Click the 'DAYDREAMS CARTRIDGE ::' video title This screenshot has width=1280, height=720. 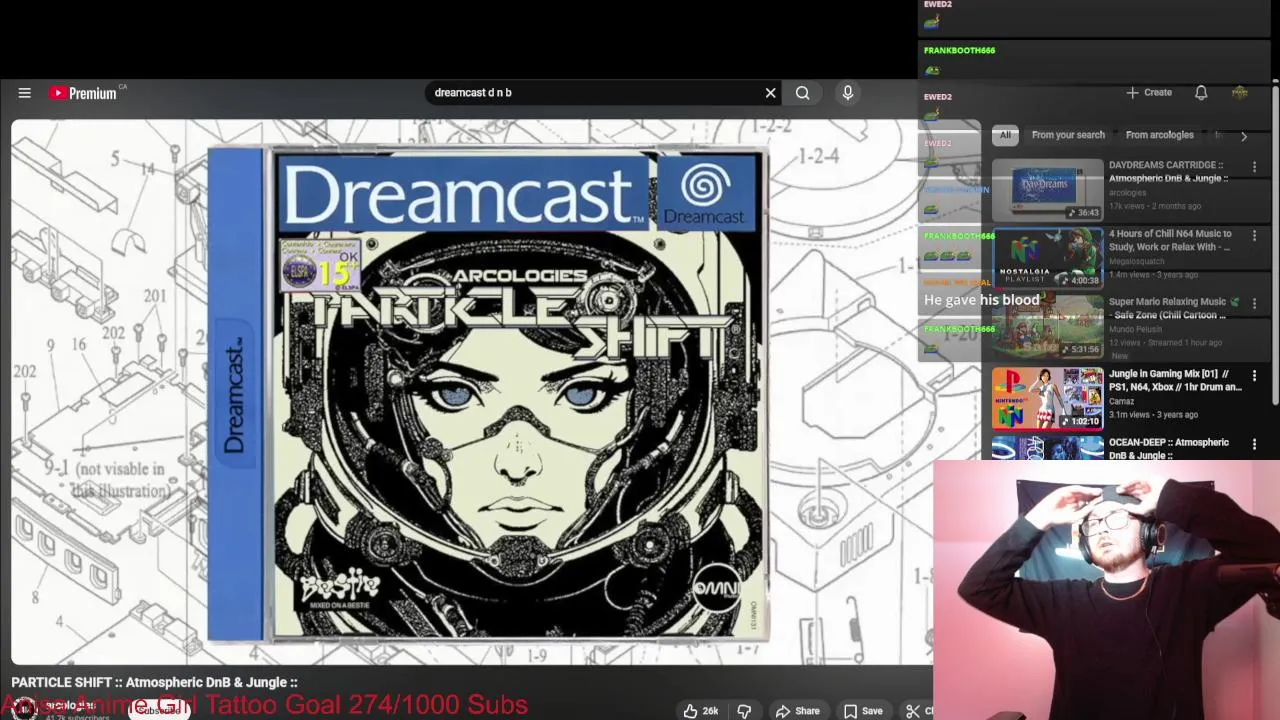tap(1168, 171)
